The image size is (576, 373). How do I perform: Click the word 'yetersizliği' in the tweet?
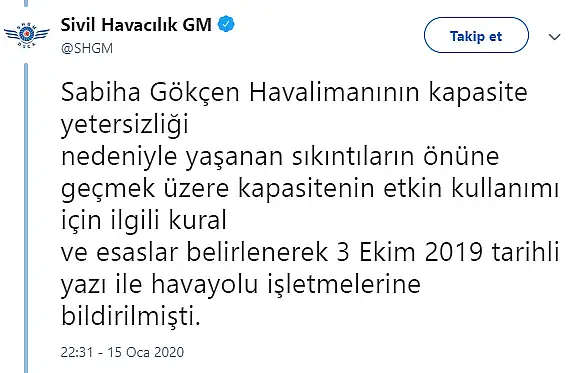click(125, 125)
